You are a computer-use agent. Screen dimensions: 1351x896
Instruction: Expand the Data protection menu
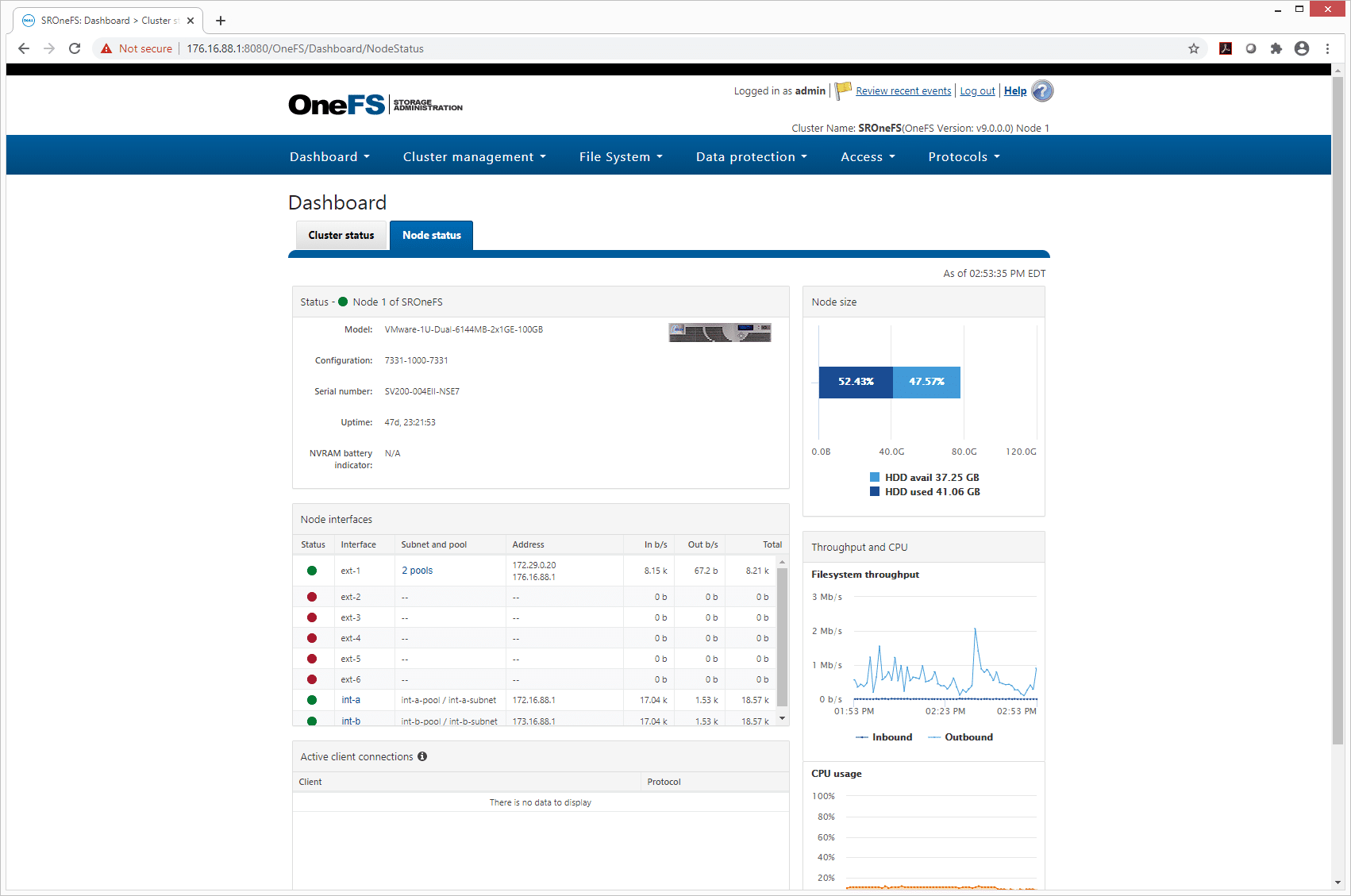[x=752, y=157]
